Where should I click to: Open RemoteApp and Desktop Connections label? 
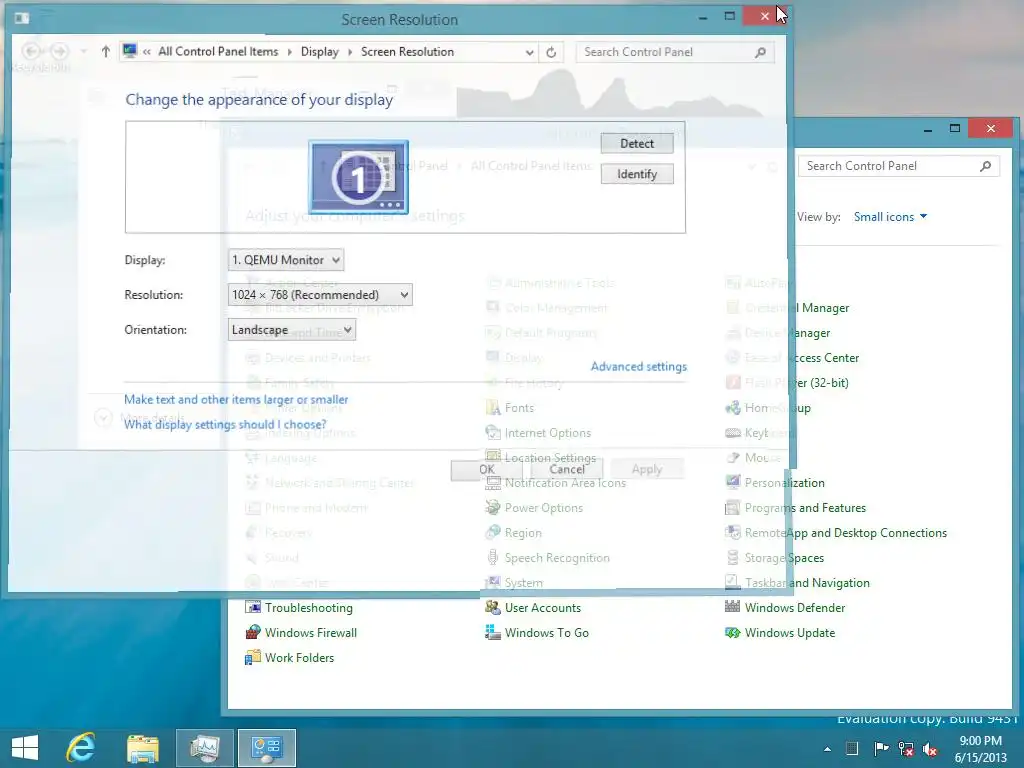tap(846, 533)
